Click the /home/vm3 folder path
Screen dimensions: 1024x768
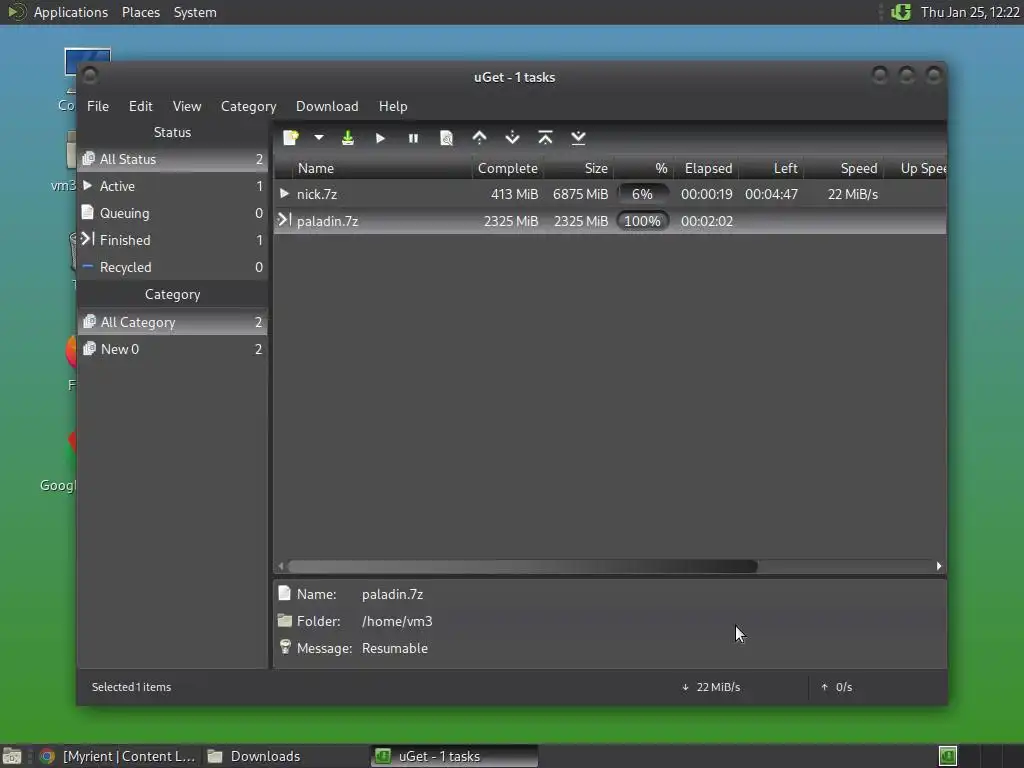click(x=397, y=621)
